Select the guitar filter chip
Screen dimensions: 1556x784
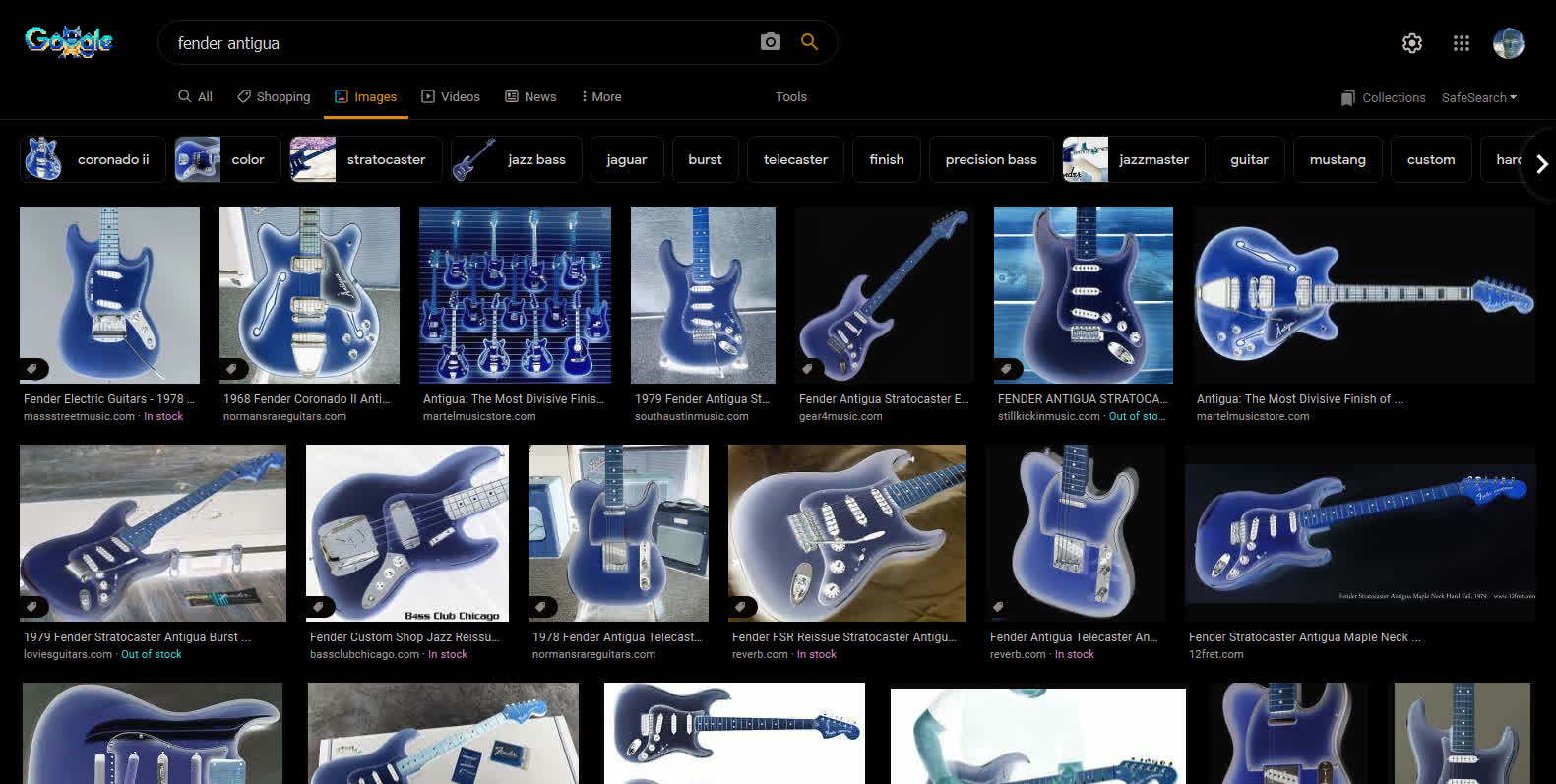[1249, 159]
